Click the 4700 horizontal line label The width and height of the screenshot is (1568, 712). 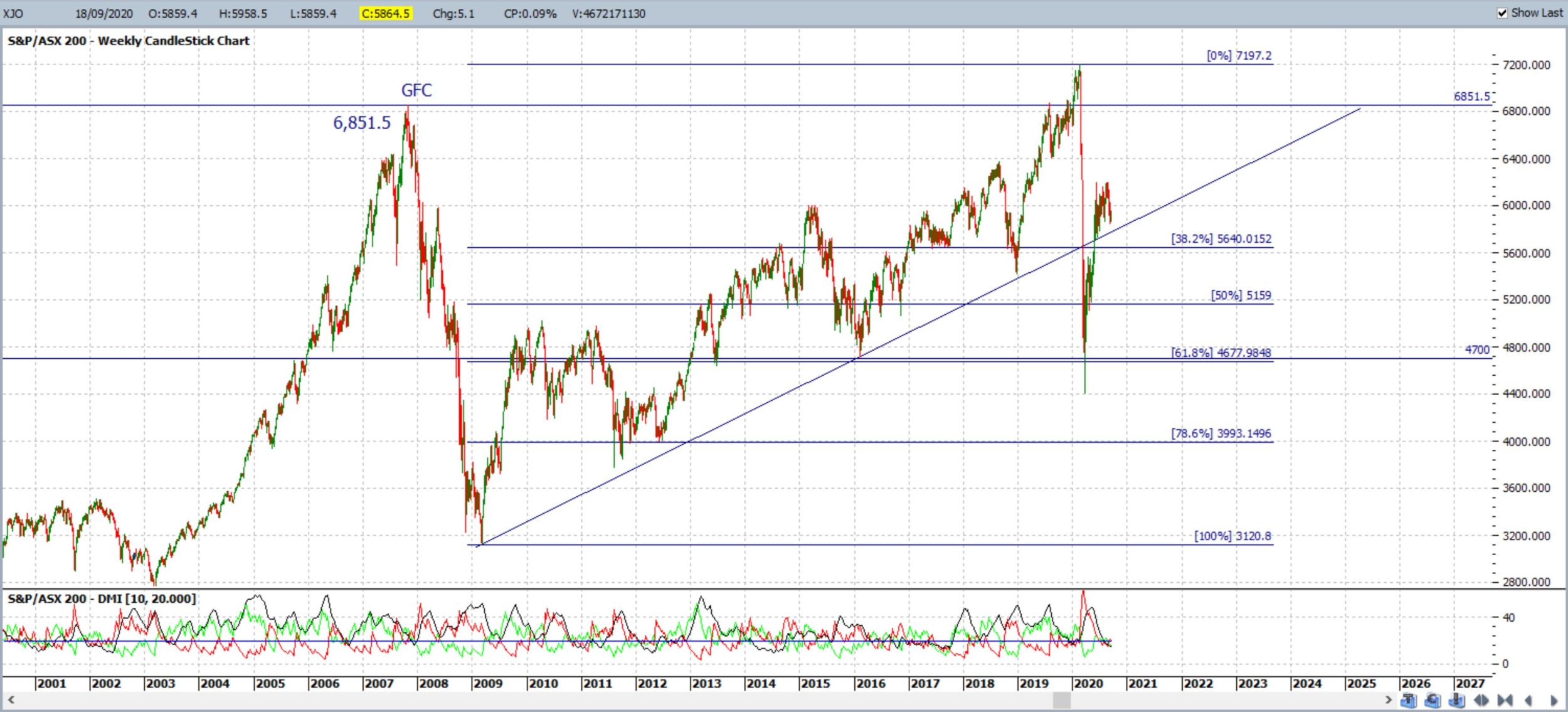tap(1477, 349)
